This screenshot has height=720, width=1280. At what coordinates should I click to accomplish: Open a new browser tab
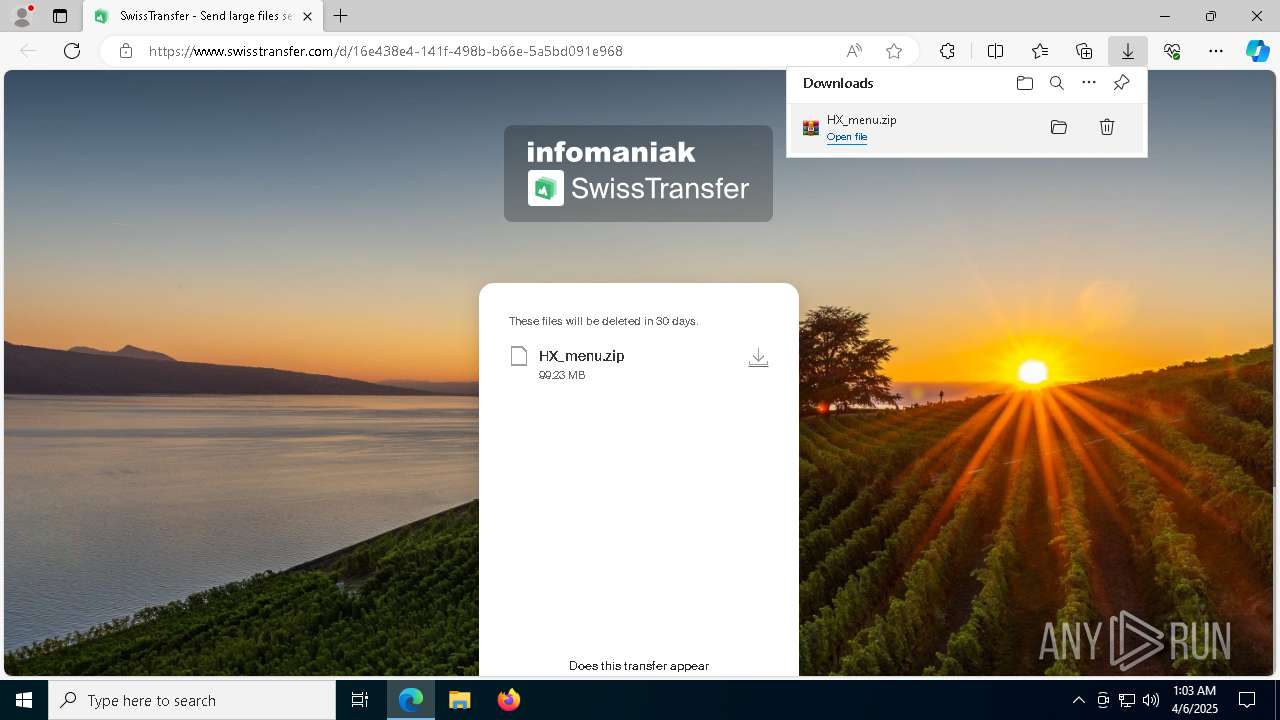pos(341,16)
